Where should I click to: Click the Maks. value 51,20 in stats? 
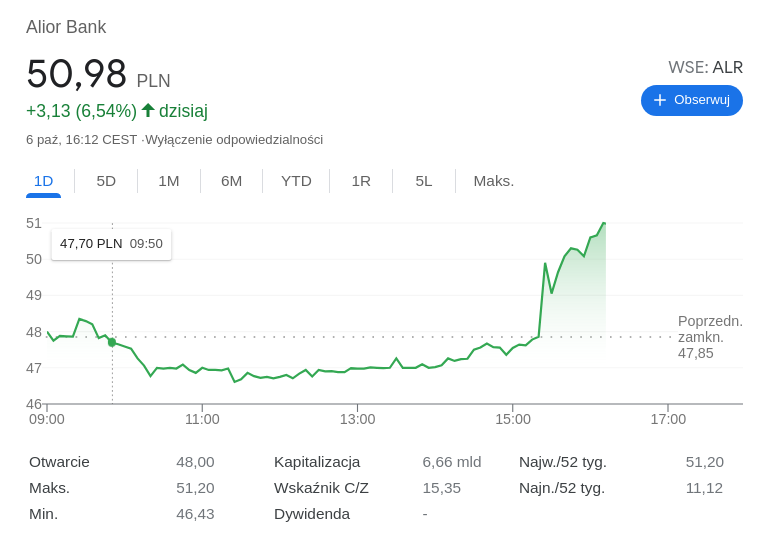click(x=195, y=488)
